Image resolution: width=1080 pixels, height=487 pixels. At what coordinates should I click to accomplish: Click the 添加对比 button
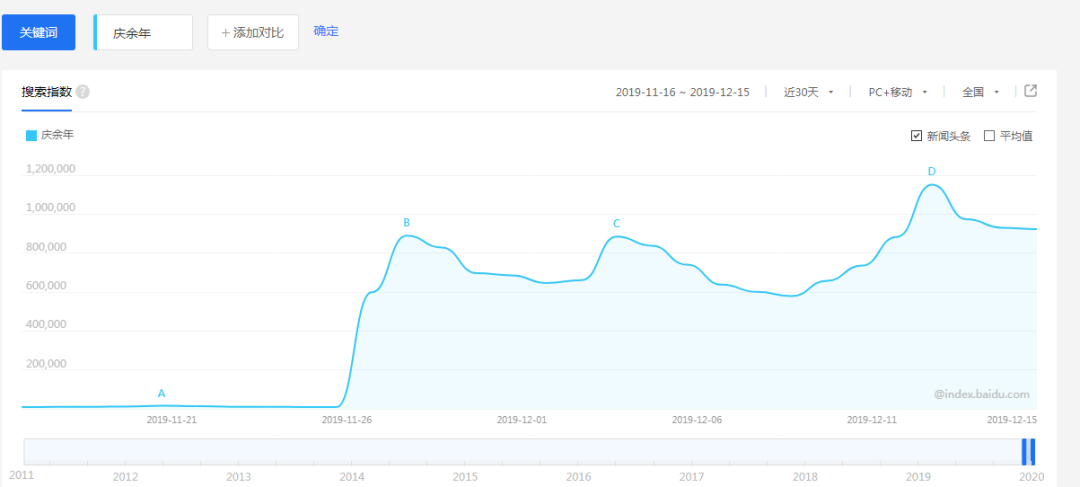pos(253,33)
